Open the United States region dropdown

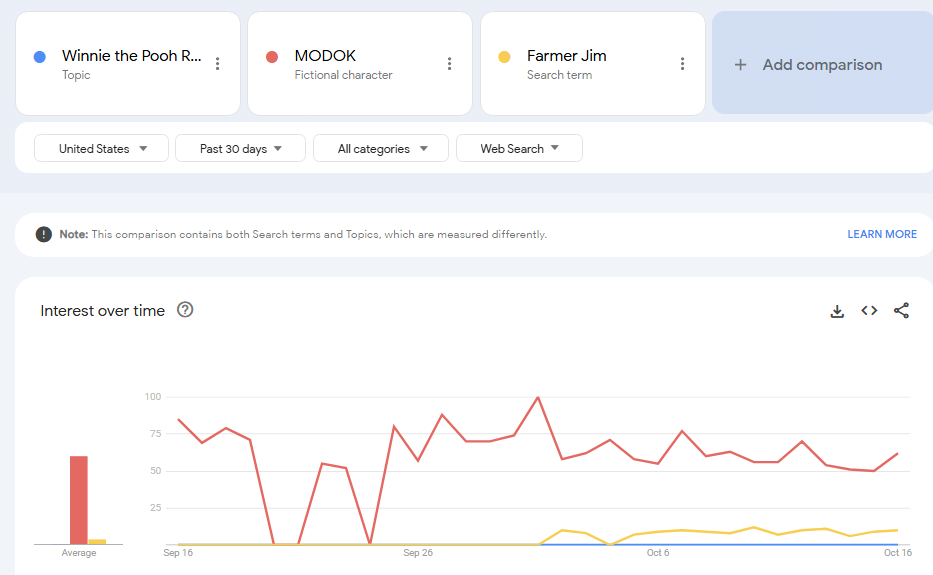click(x=102, y=148)
